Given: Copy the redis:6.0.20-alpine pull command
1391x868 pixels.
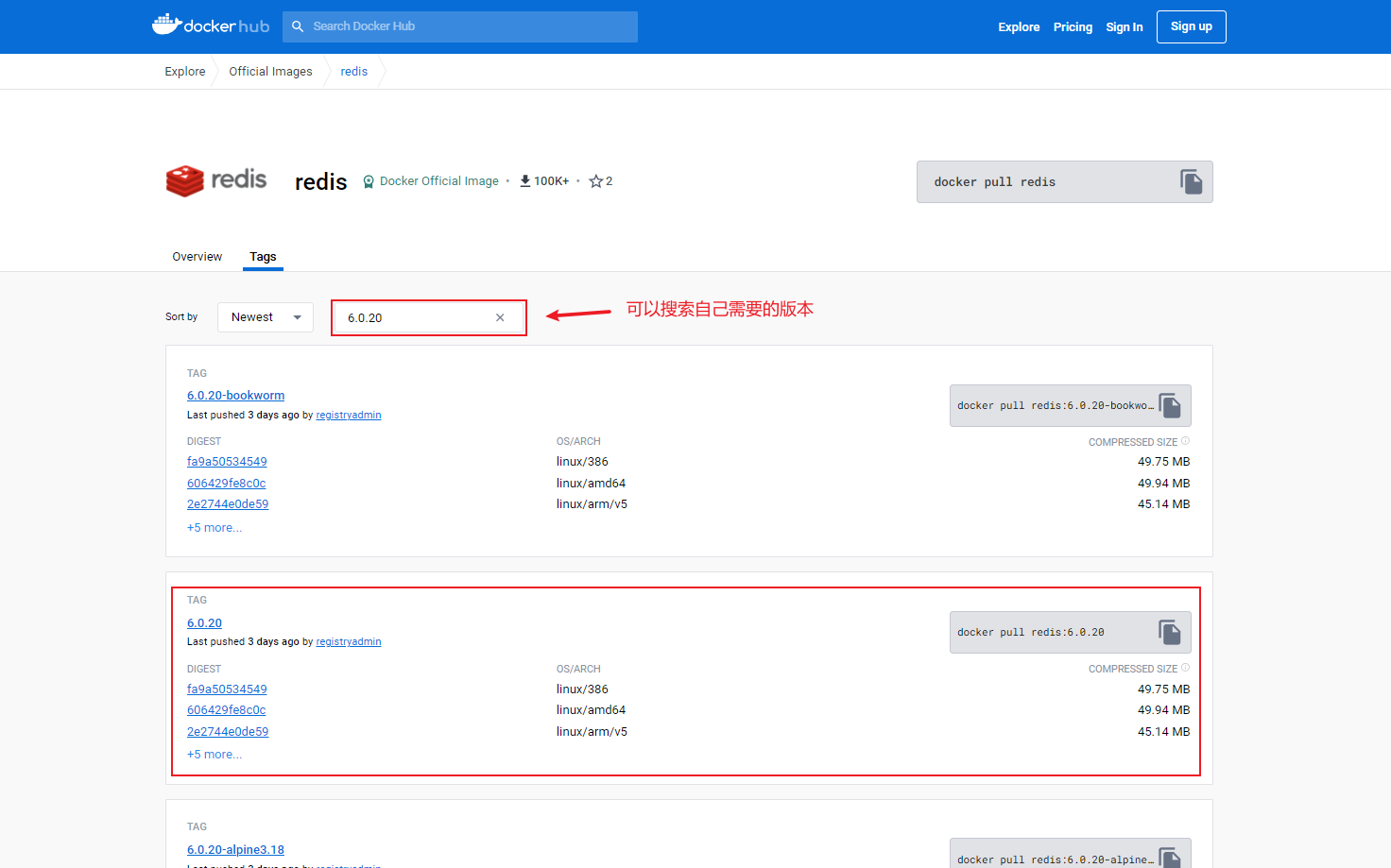Looking at the screenshot, I should pos(1170,858).
